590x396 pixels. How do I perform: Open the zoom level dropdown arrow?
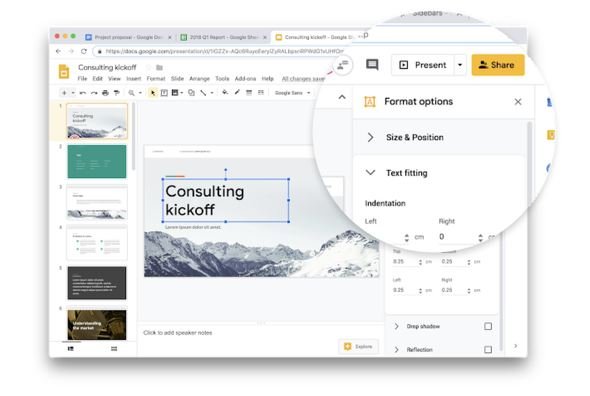pos(140,93)
